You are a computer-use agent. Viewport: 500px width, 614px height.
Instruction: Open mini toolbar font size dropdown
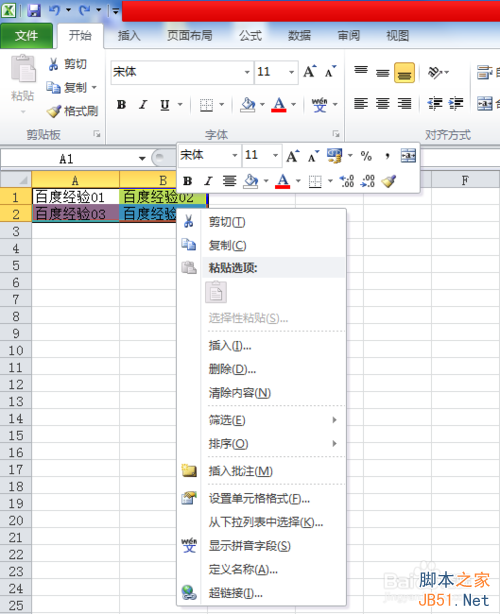(x=276, y=155)
